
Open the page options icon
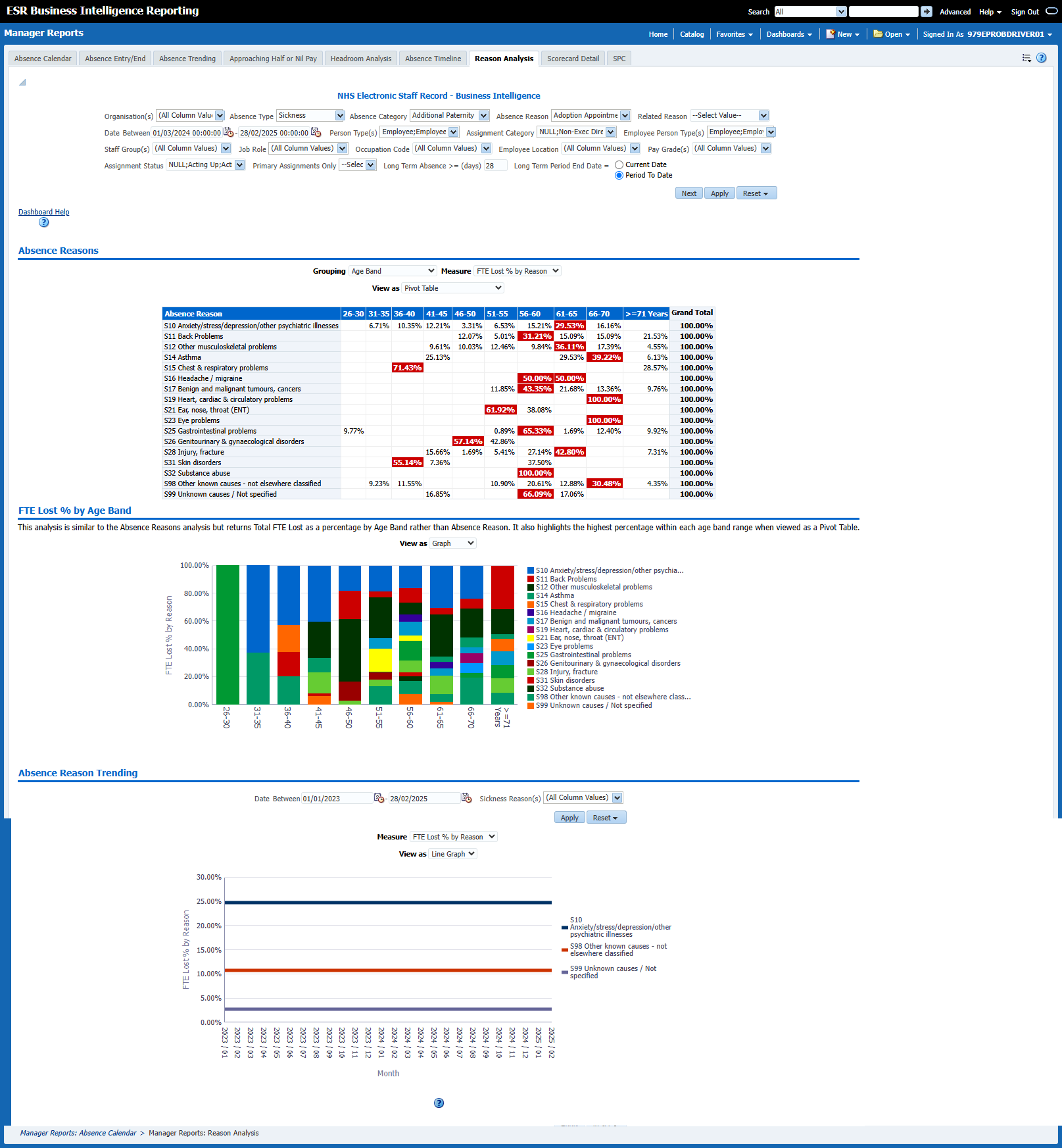(1026, 58)
